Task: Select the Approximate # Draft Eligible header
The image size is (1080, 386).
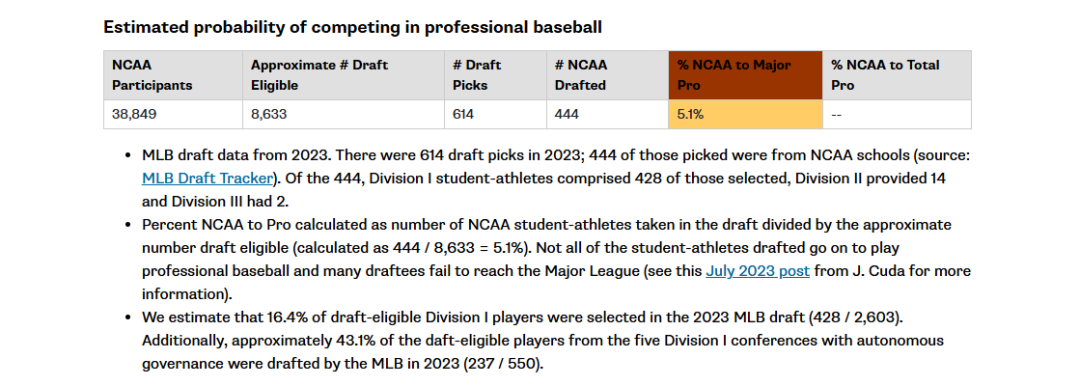Action: (x=343, y=75)
